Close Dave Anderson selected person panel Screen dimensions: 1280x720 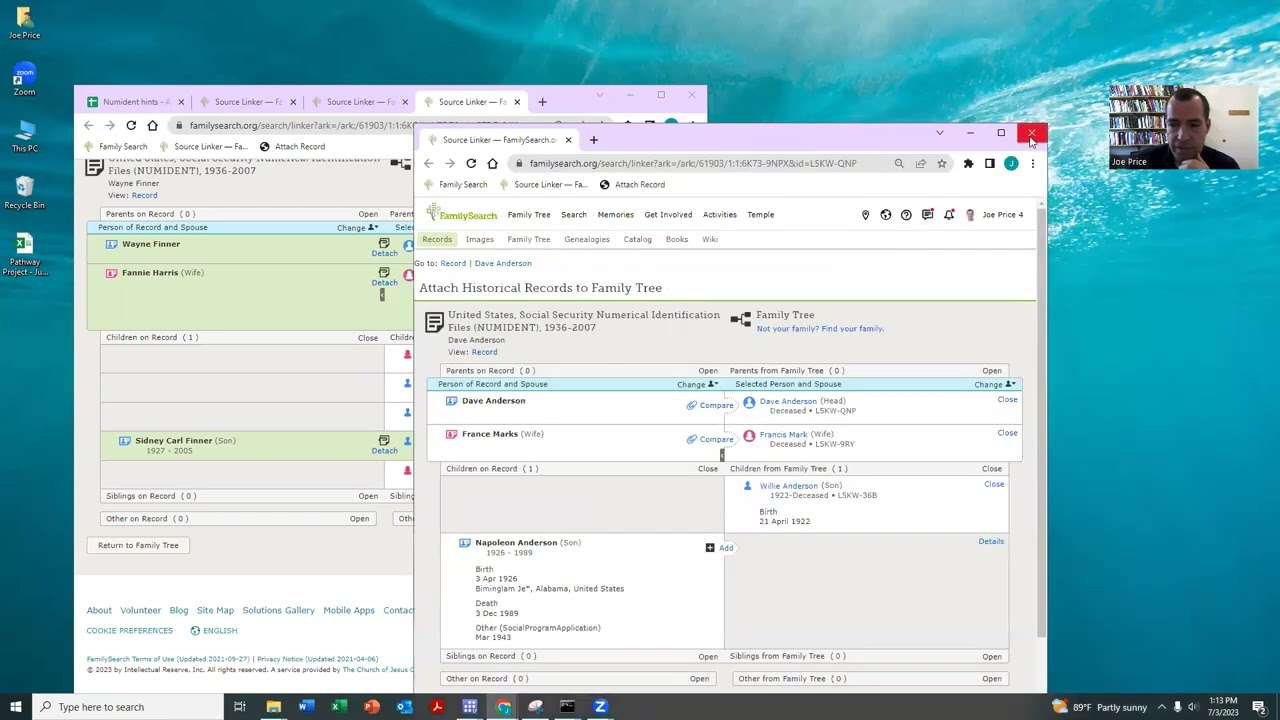pos(1007,400)
